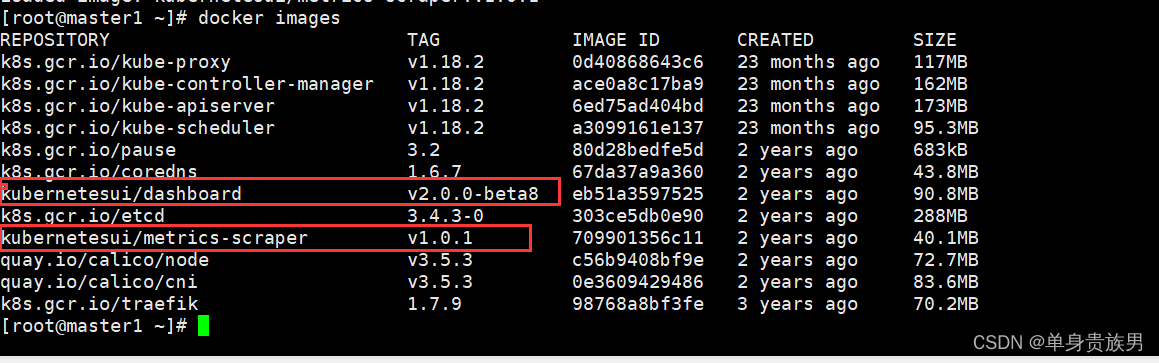Viewport: 1159px width, 363px height.
Task: Click the CREATED column header
Action: point(775,40)
